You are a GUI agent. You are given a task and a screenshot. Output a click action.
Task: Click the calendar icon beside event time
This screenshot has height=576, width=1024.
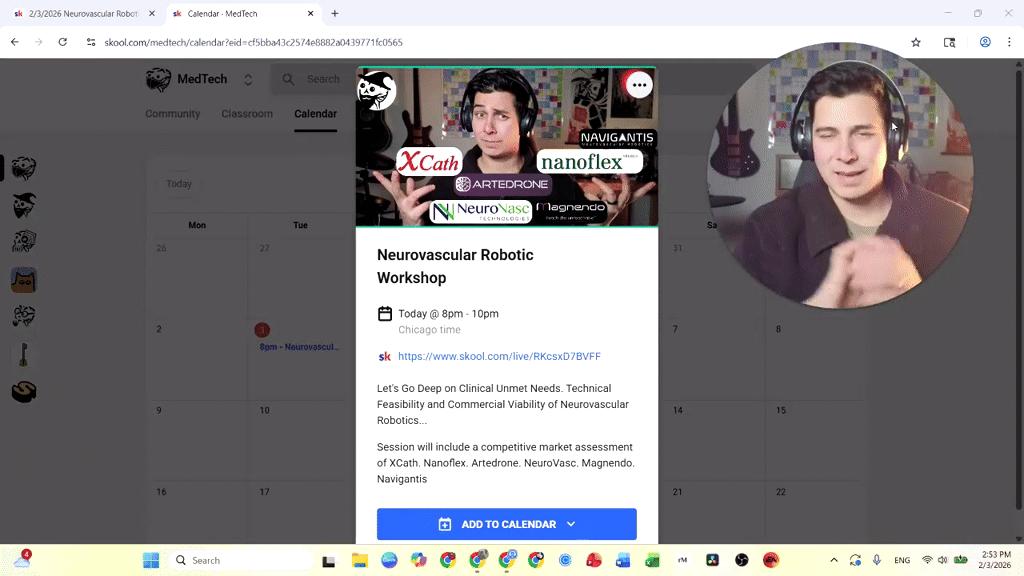(x=385, y=313)
